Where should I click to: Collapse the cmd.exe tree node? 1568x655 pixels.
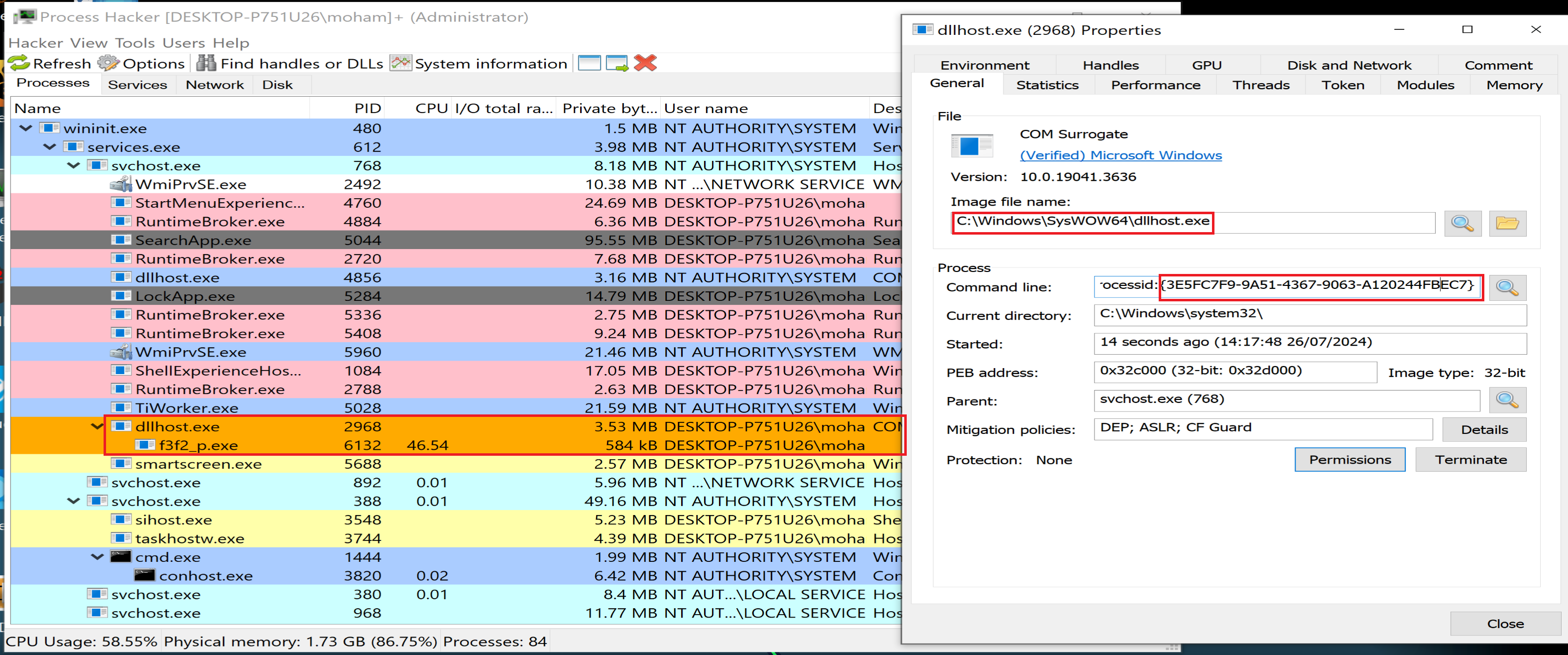(97, 556)
